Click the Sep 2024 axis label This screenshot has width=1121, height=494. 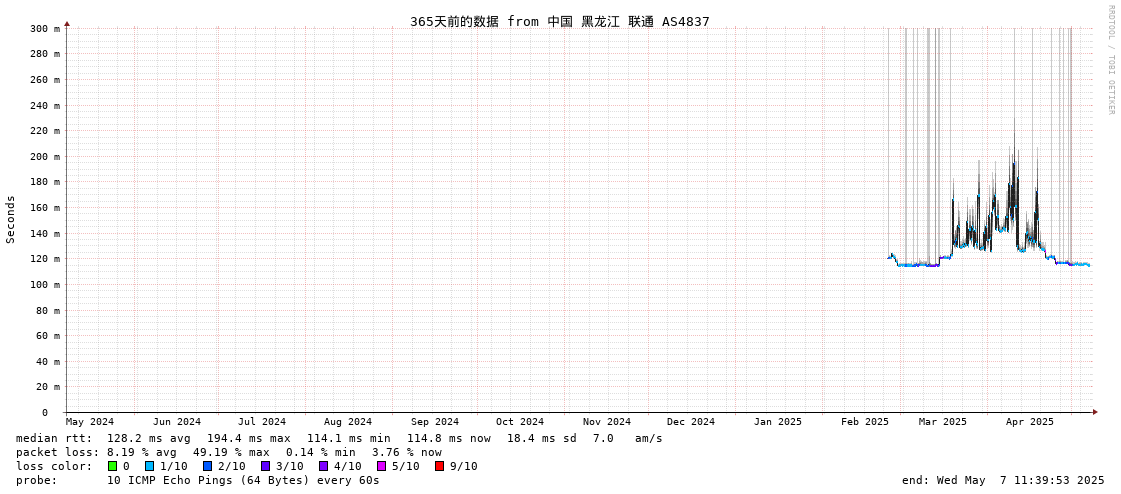click(x=435, y=422)
